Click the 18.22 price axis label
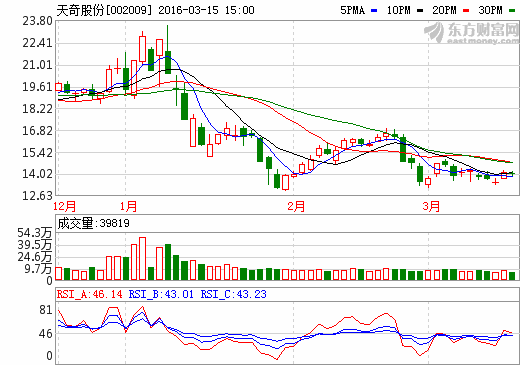This screenshot has width=520, height=365. [37, 109]
